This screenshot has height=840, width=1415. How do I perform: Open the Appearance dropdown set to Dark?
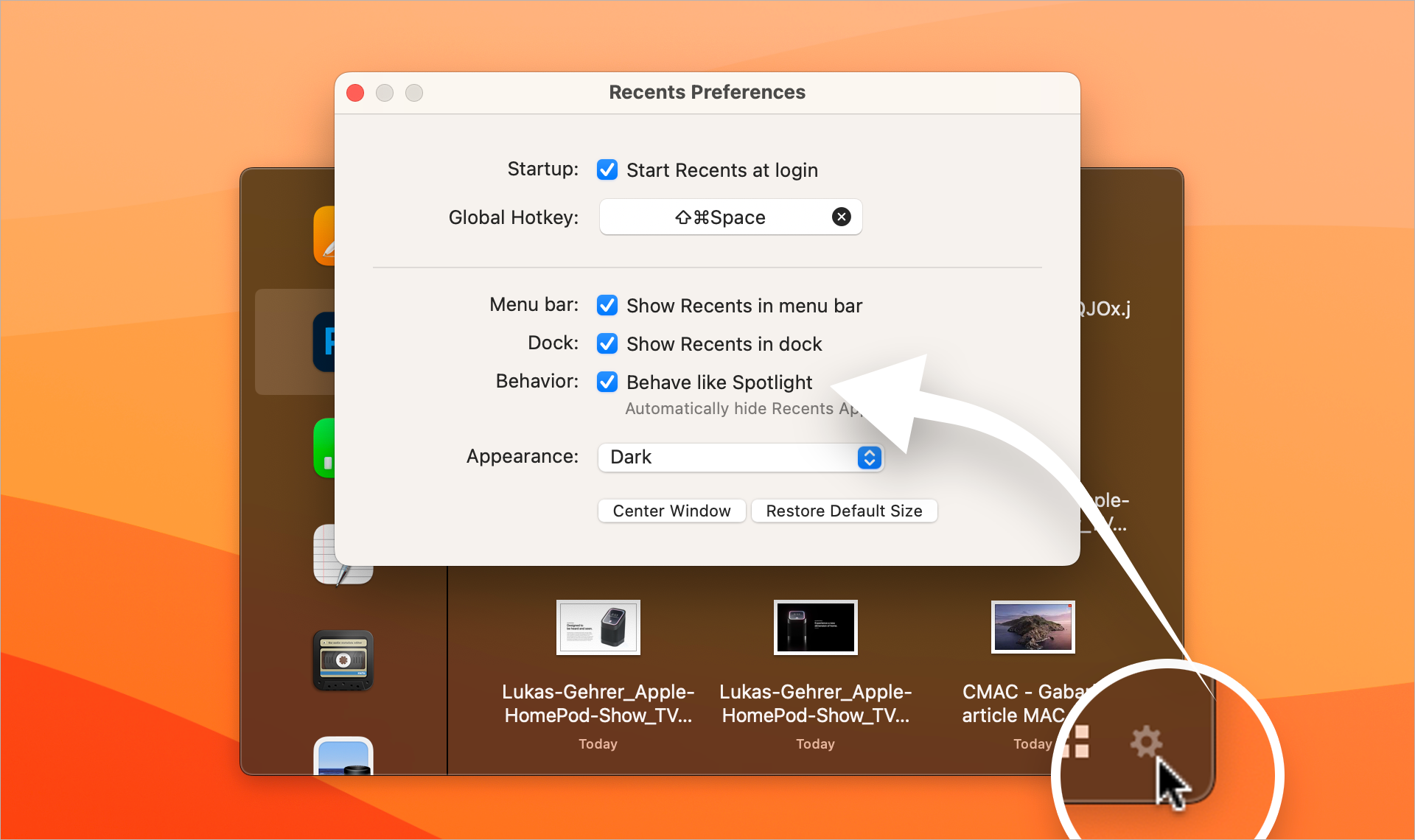tap(741, 457)
